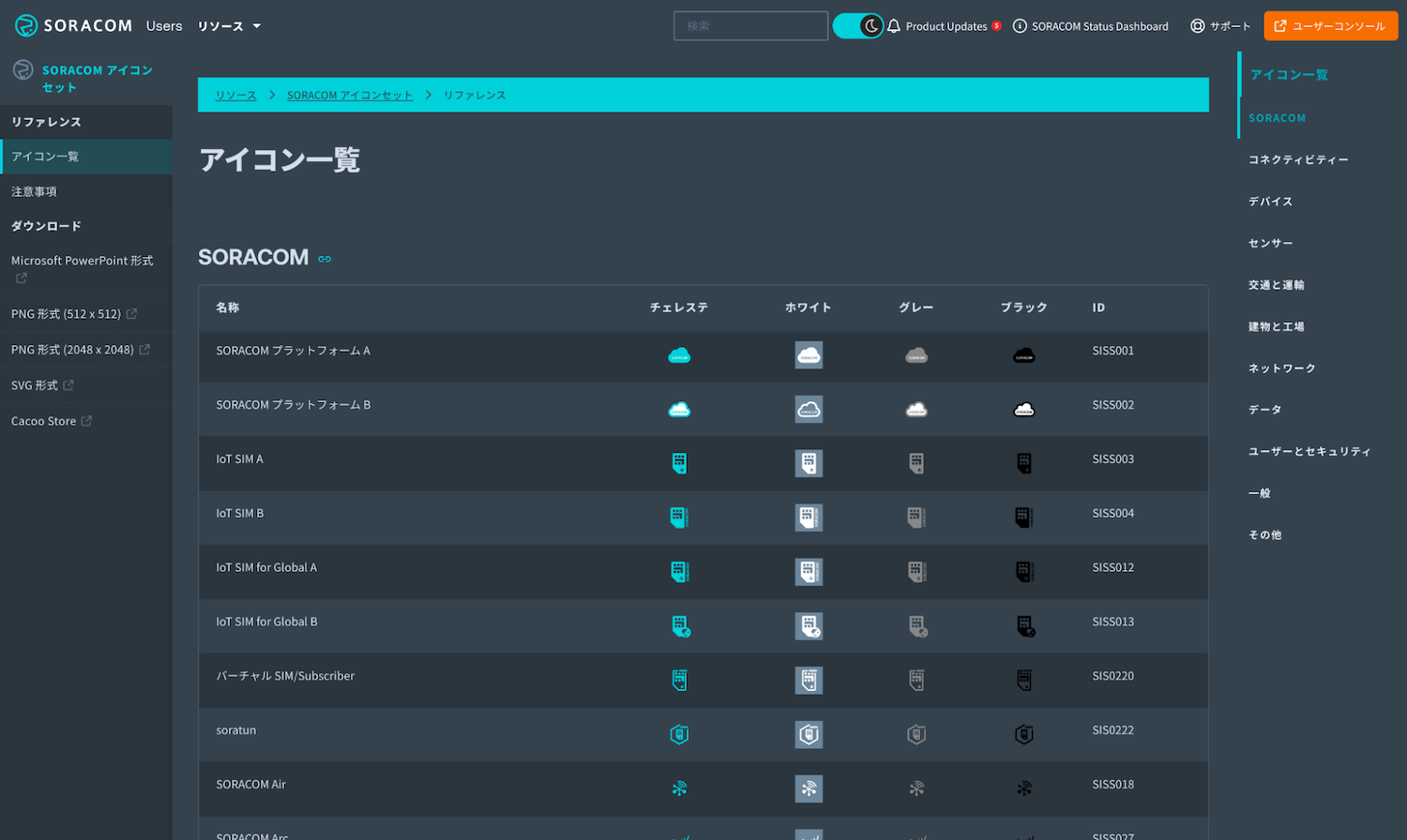Click SORACOM プラットフォーム B black icon

coord(1024,410)
